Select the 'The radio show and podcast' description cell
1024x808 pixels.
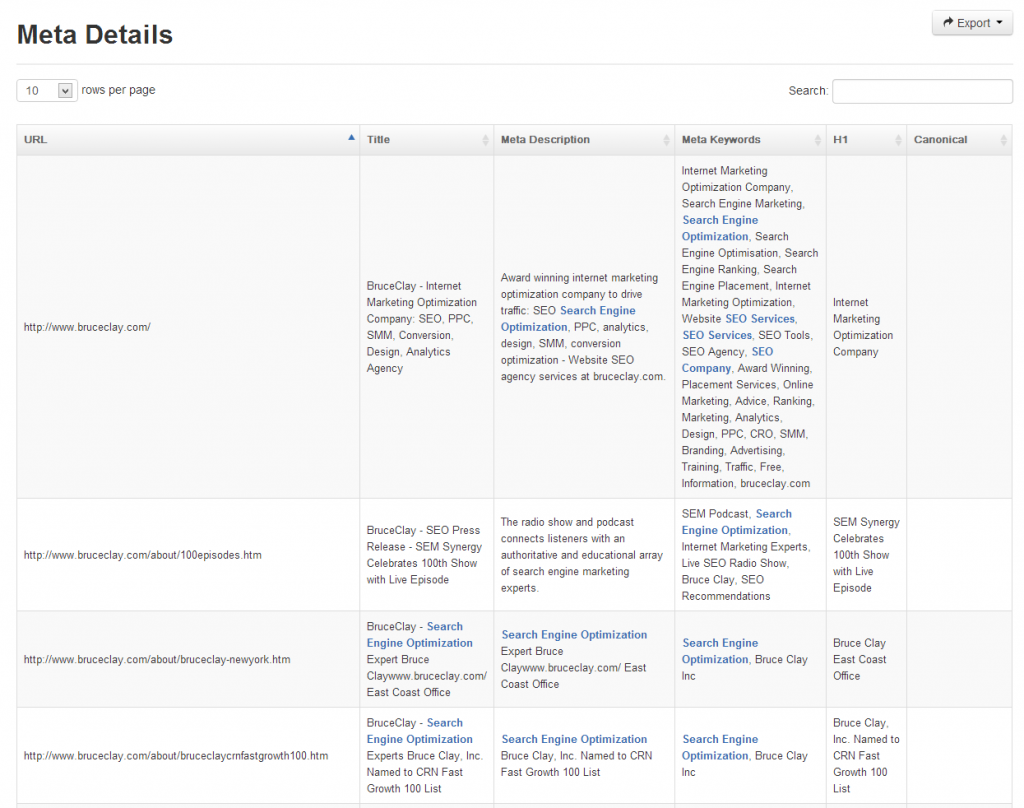pos(584,555)
